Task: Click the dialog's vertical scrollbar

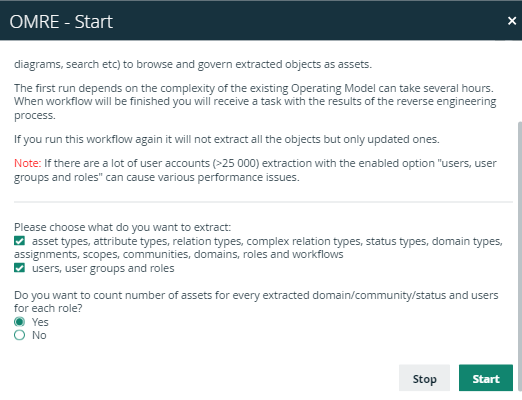Action: [520, 256]
